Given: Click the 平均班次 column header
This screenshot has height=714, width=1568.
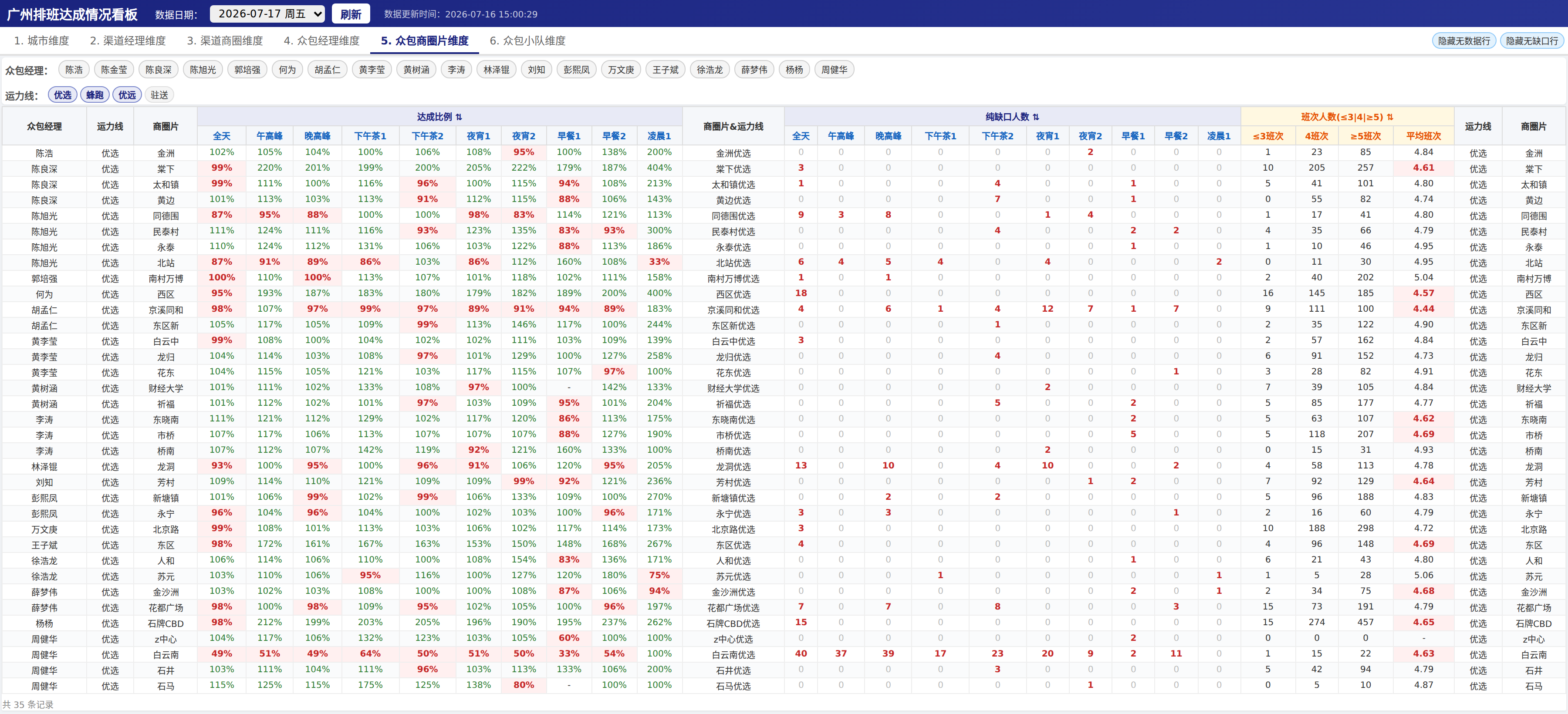Looking at the screenshot, I should 1423,136.
